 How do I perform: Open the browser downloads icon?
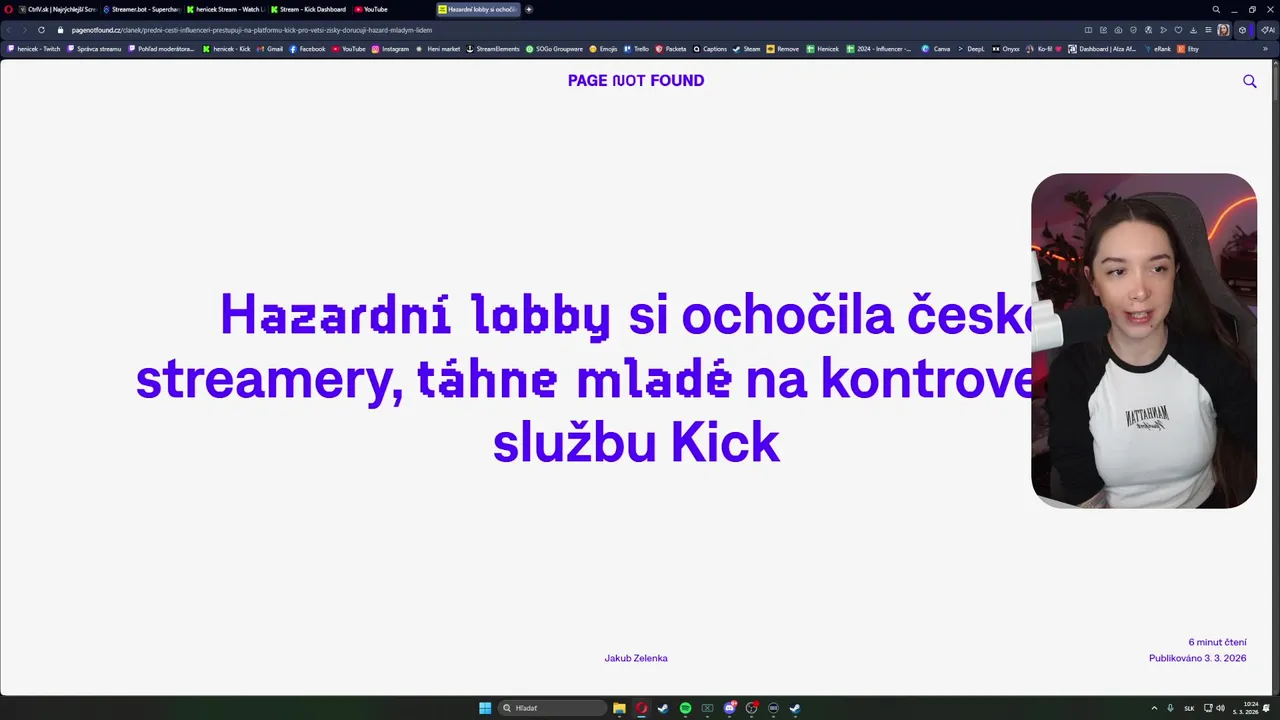pos(1193,30)
